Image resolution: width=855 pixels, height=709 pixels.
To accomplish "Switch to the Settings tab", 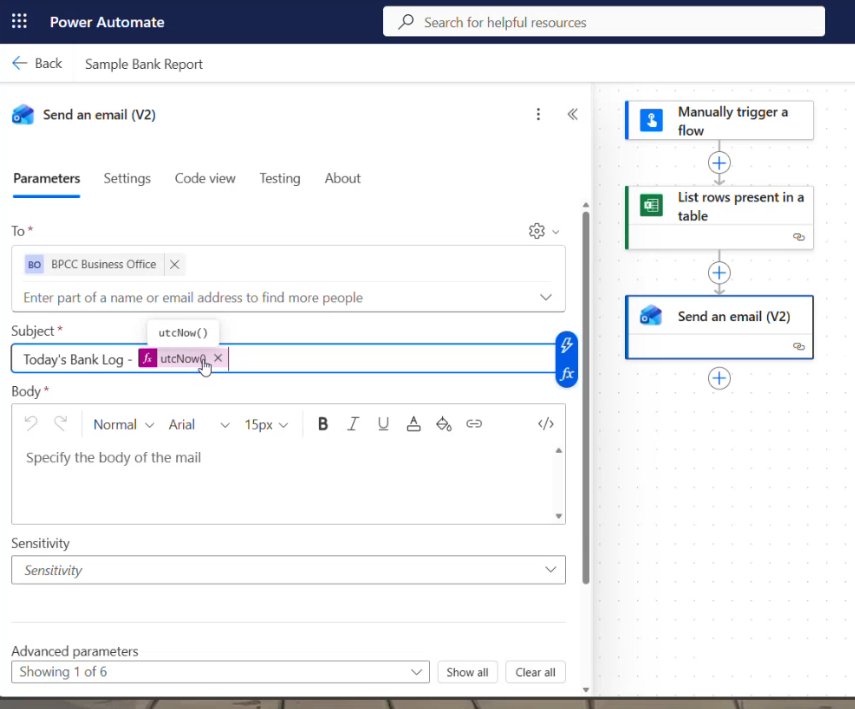I will click(x=127, y=178).
